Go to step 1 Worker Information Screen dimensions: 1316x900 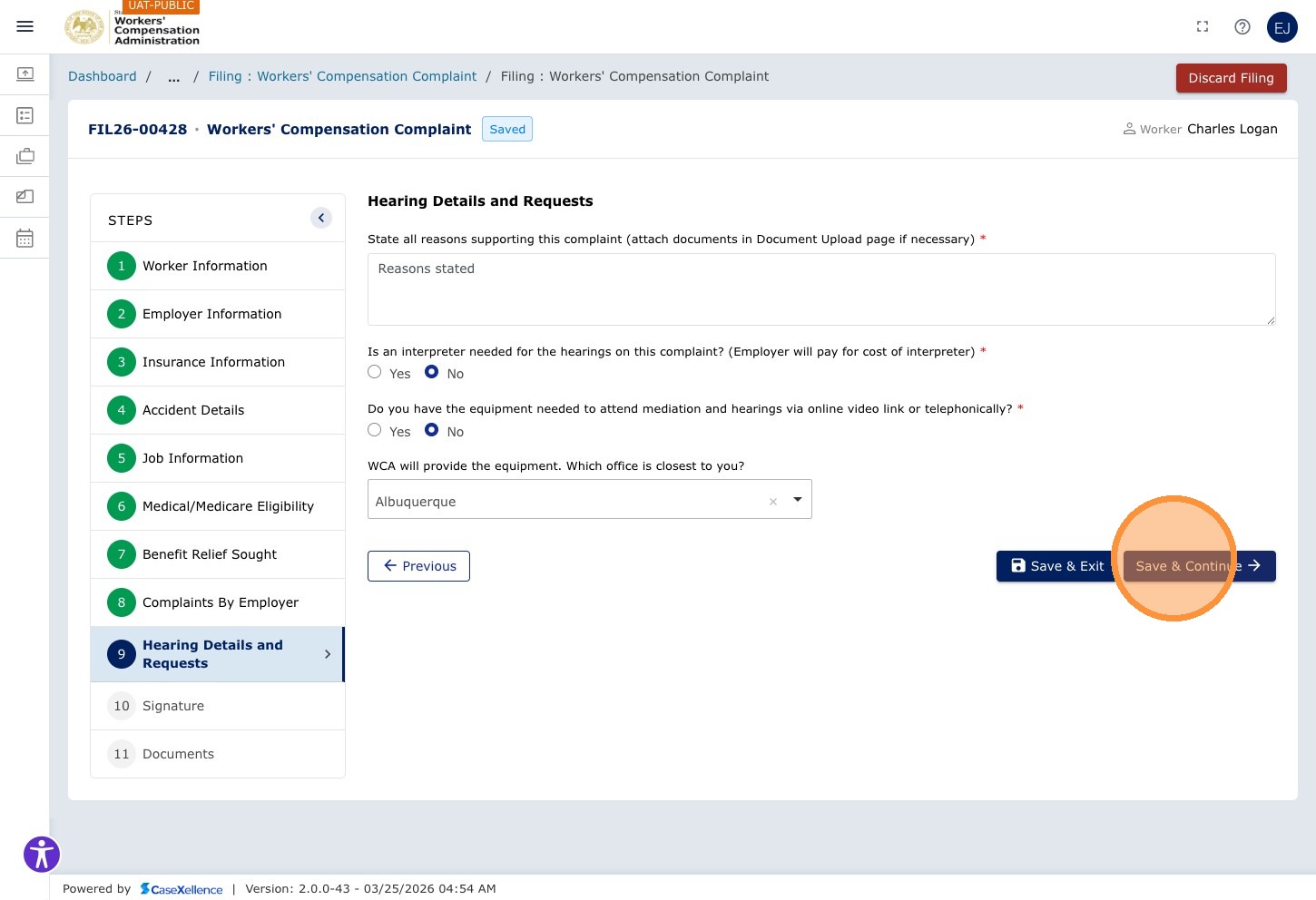218,266
